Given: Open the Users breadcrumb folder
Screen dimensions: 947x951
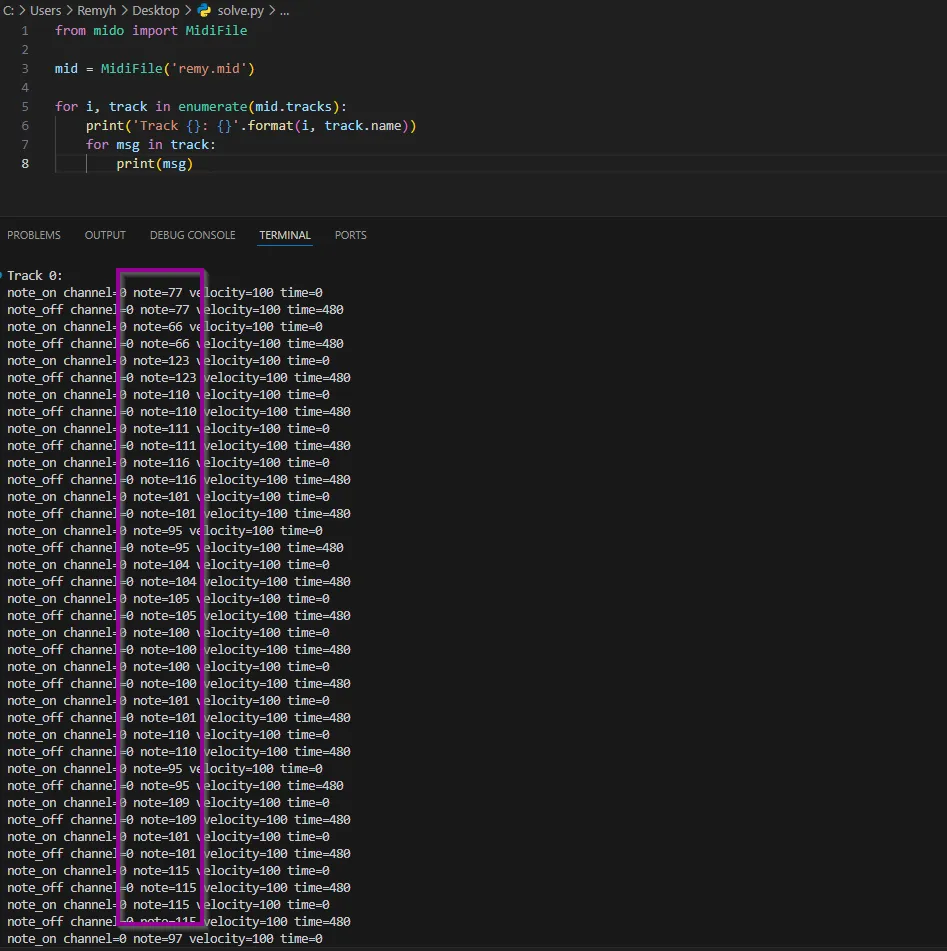Looking at the screenshot, I should [x=45, y=11].
